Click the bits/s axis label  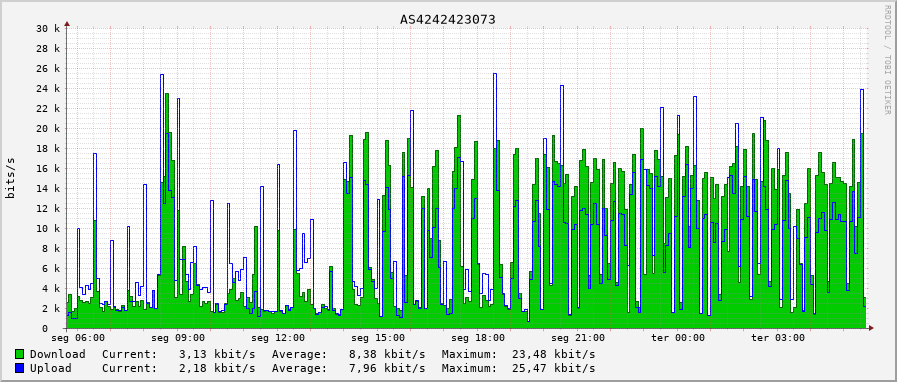click(x=10, y=178)
